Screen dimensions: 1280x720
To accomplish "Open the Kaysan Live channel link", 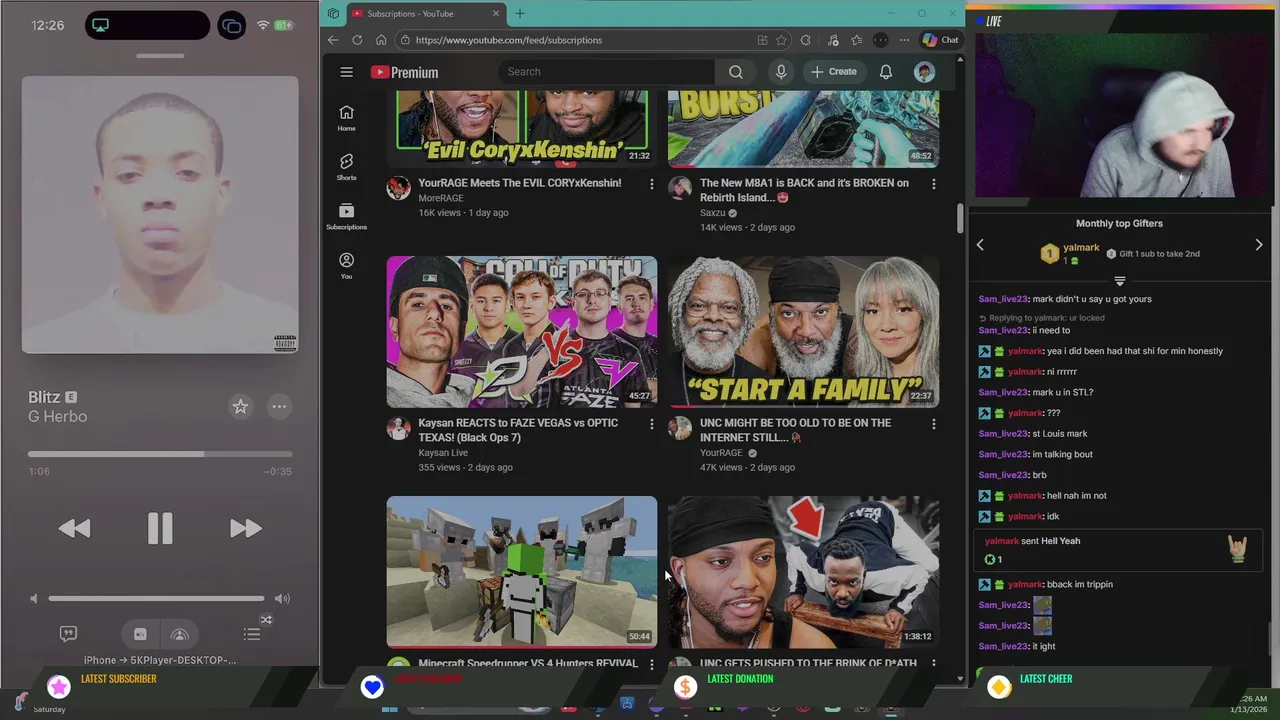I will coord(443,453).
